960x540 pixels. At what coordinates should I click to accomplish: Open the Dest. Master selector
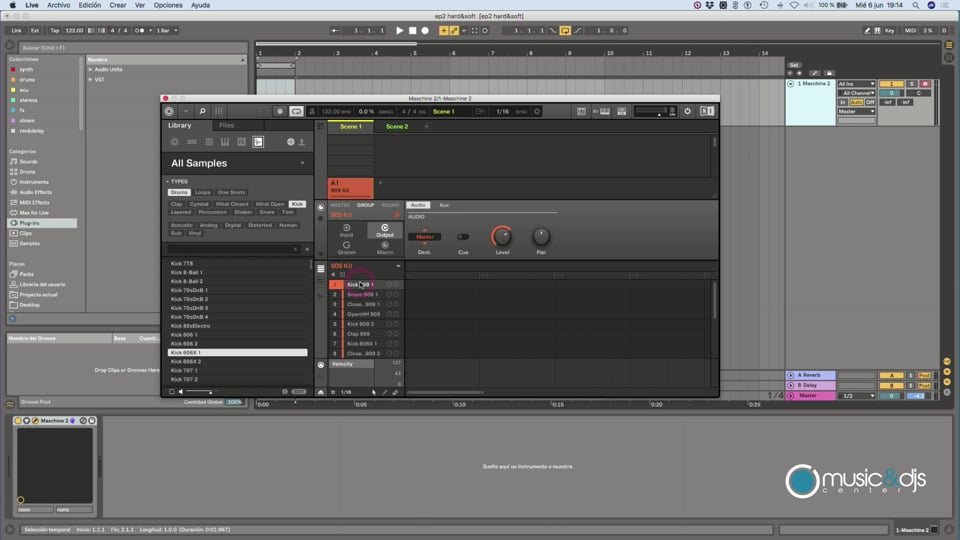(424, 237)
